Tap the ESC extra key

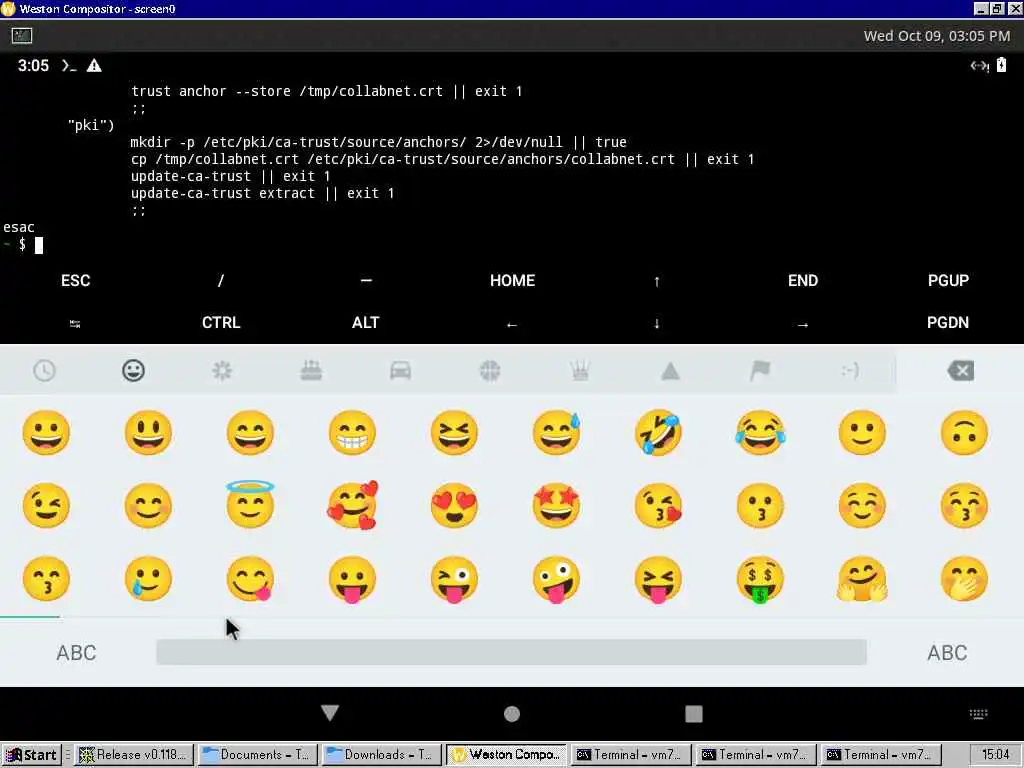pyautogui.click(x=76, y=281)
